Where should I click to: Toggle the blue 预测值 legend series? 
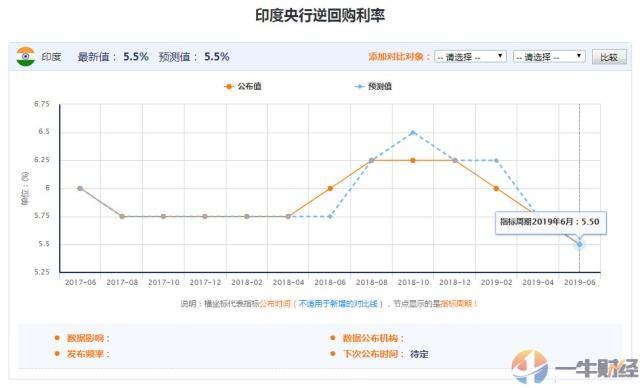coord(373,86)
